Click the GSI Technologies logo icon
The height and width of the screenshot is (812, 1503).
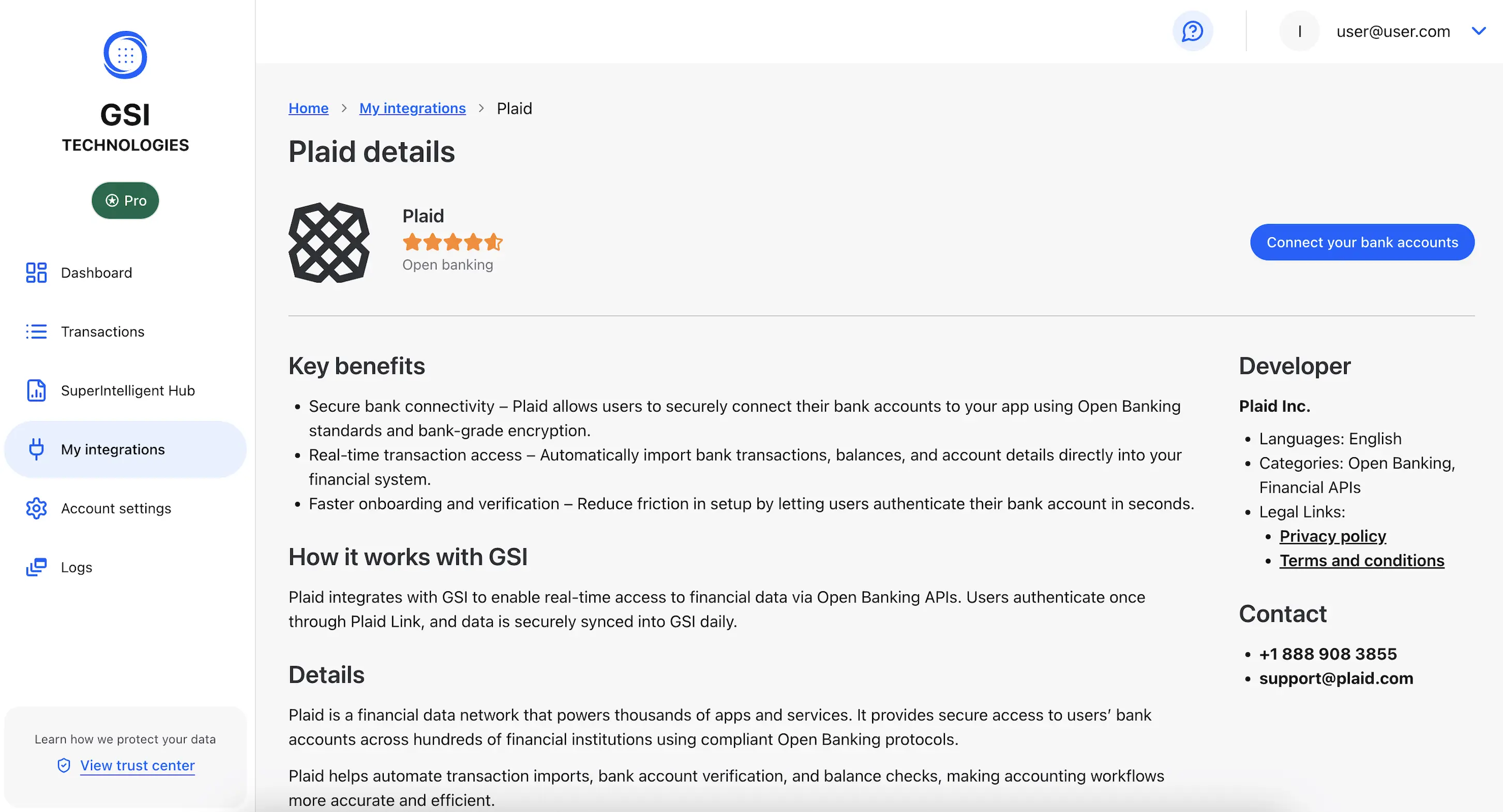tap(125, 55)
